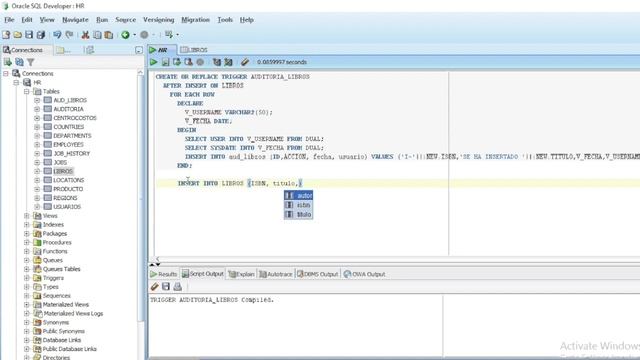Open the Explain output tab
This screenshot has height=360, width=640.
(241, 274)
